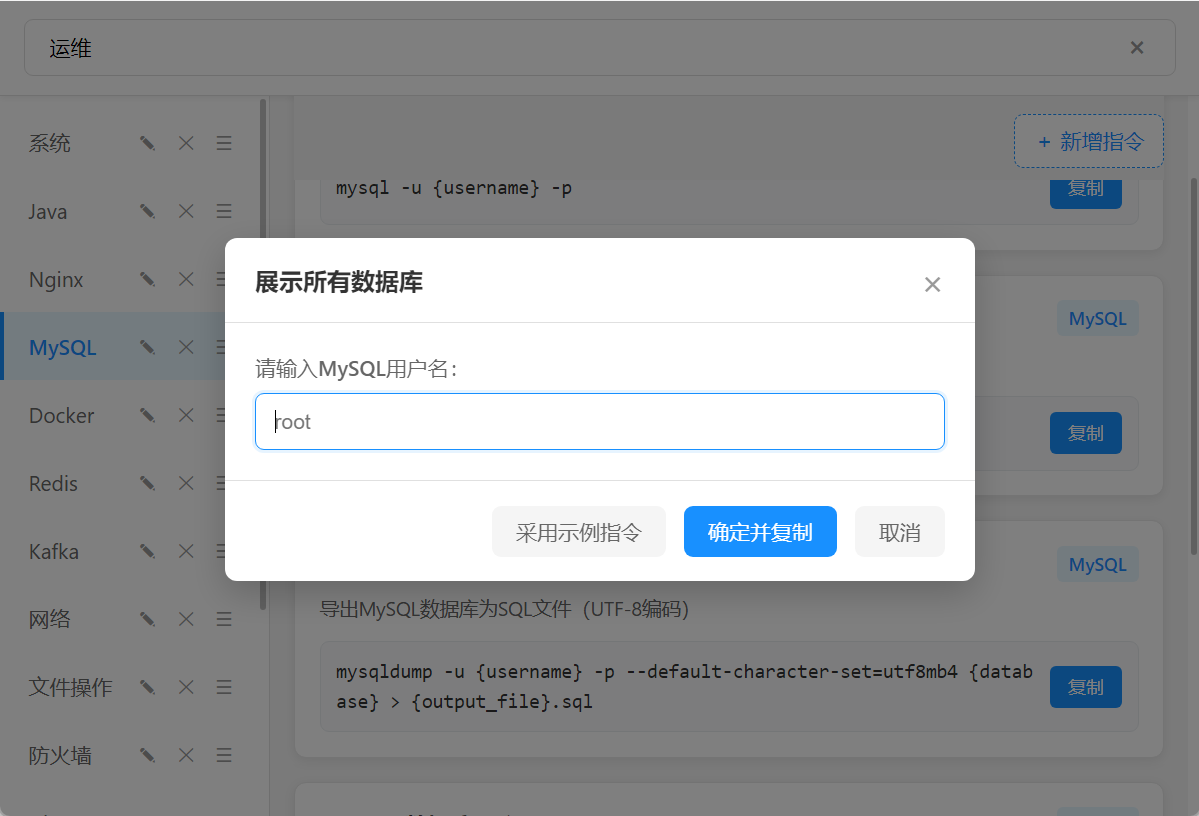This screenshot has width=1199, height=816.
Task: Copy the mysqldump export command
Action: pos(1085,687)
